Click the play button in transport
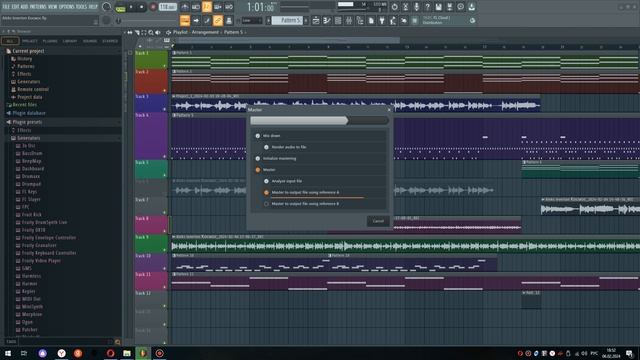 pos(131,7)
